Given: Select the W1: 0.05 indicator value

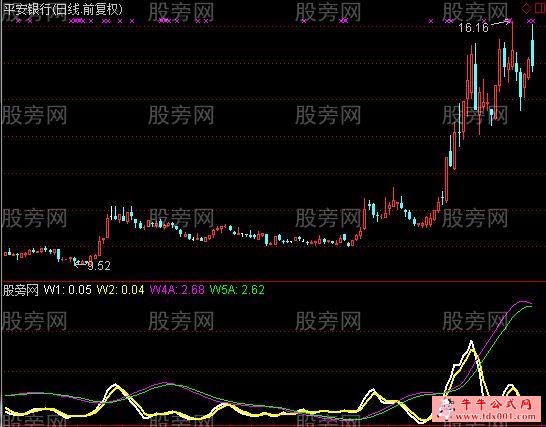Looking at the screenshot, I should pos(68,290).
